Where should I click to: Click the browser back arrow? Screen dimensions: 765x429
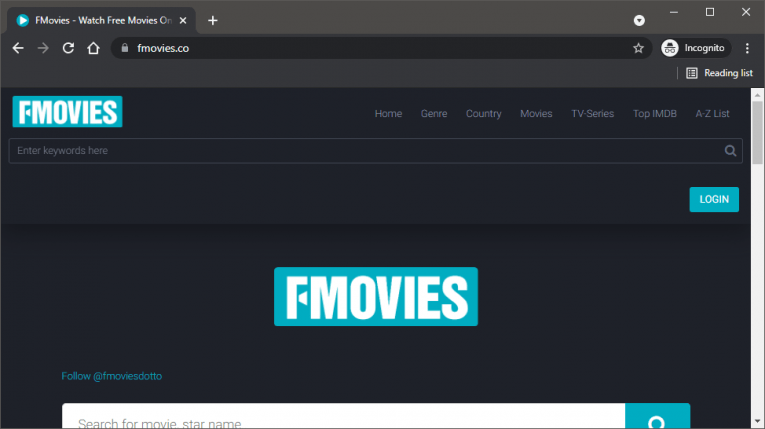(18, 48)
